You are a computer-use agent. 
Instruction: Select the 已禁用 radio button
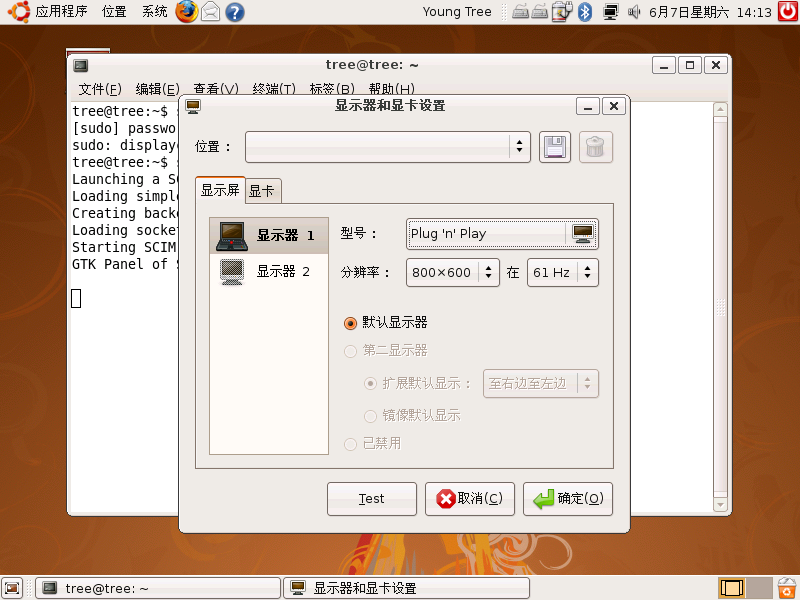[351, 444]
